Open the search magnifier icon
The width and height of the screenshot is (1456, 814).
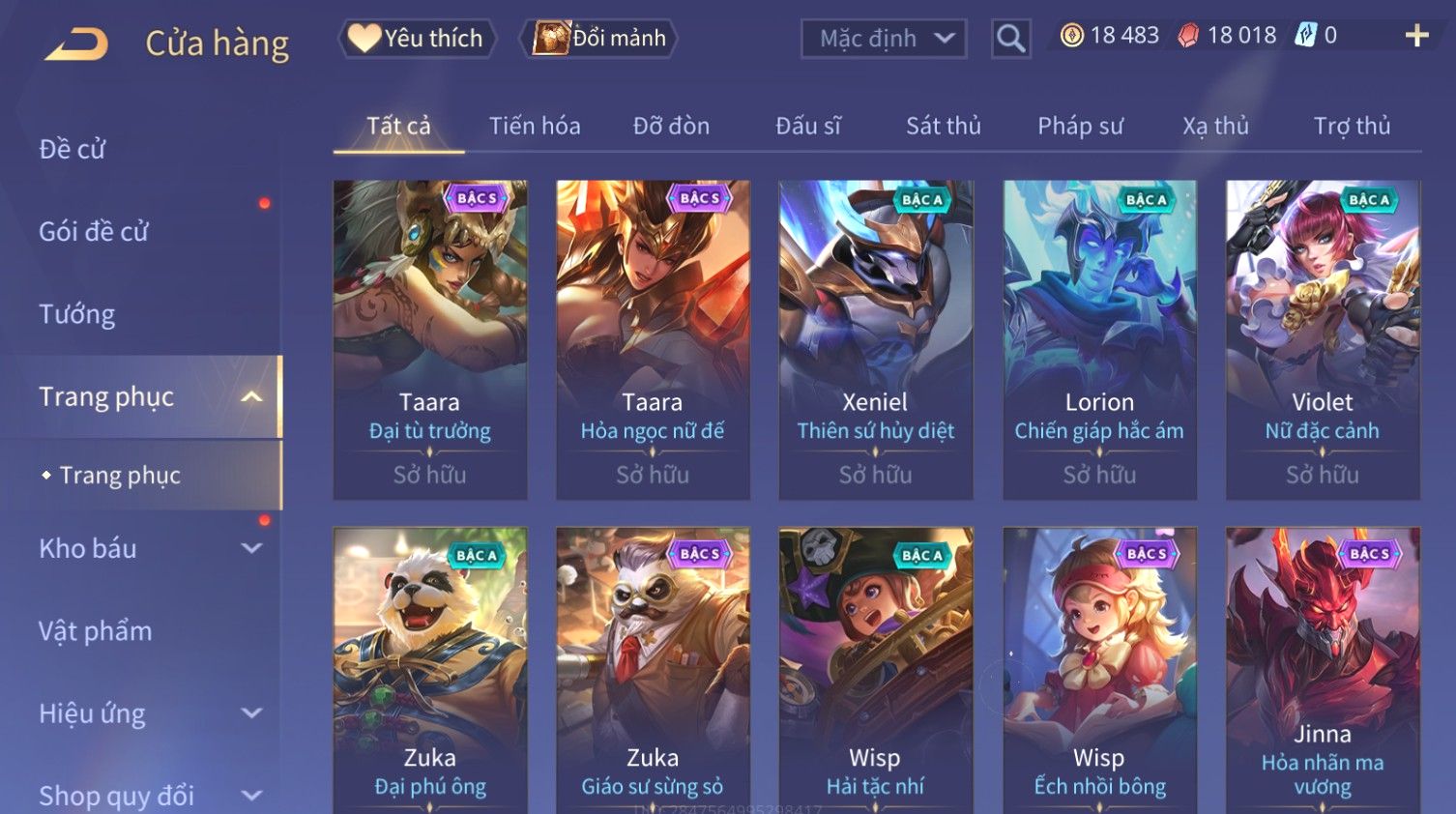pyautogui.click(x=1010, y=39)
